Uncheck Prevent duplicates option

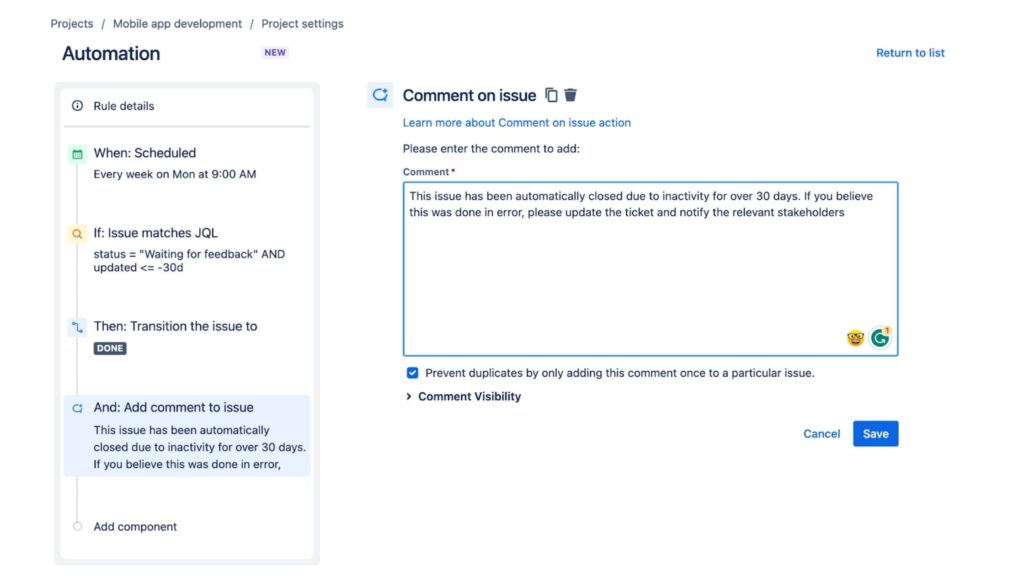click(x=412, y=372)
